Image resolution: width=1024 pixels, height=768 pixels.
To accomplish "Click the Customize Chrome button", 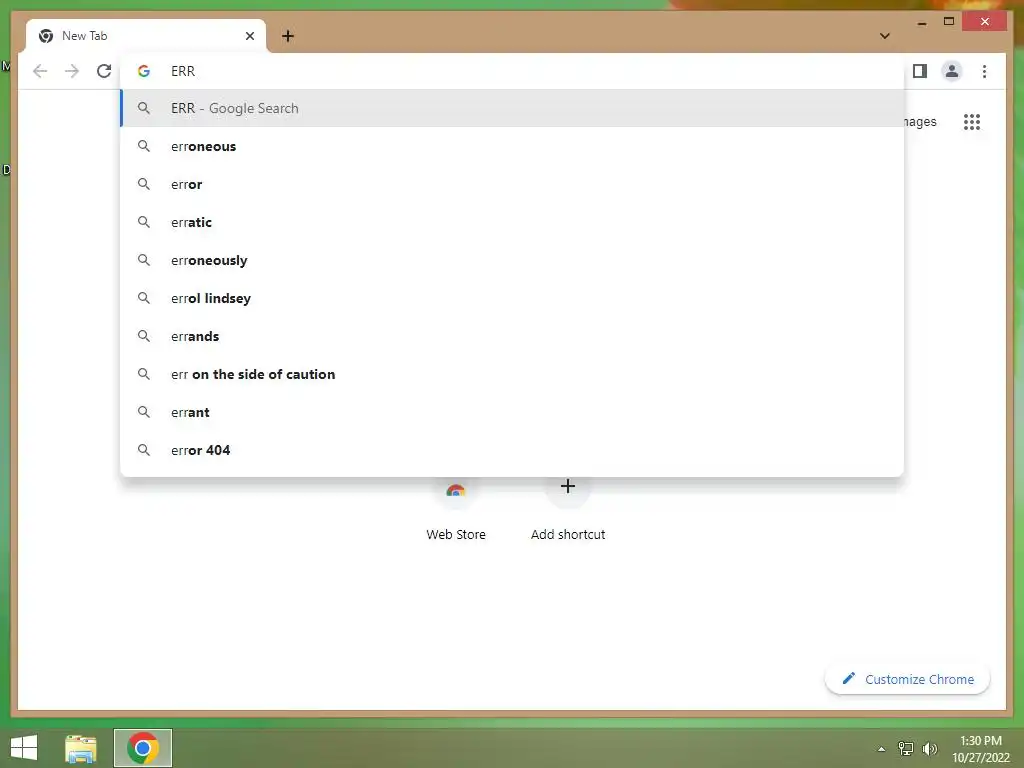I will (907, 679).
